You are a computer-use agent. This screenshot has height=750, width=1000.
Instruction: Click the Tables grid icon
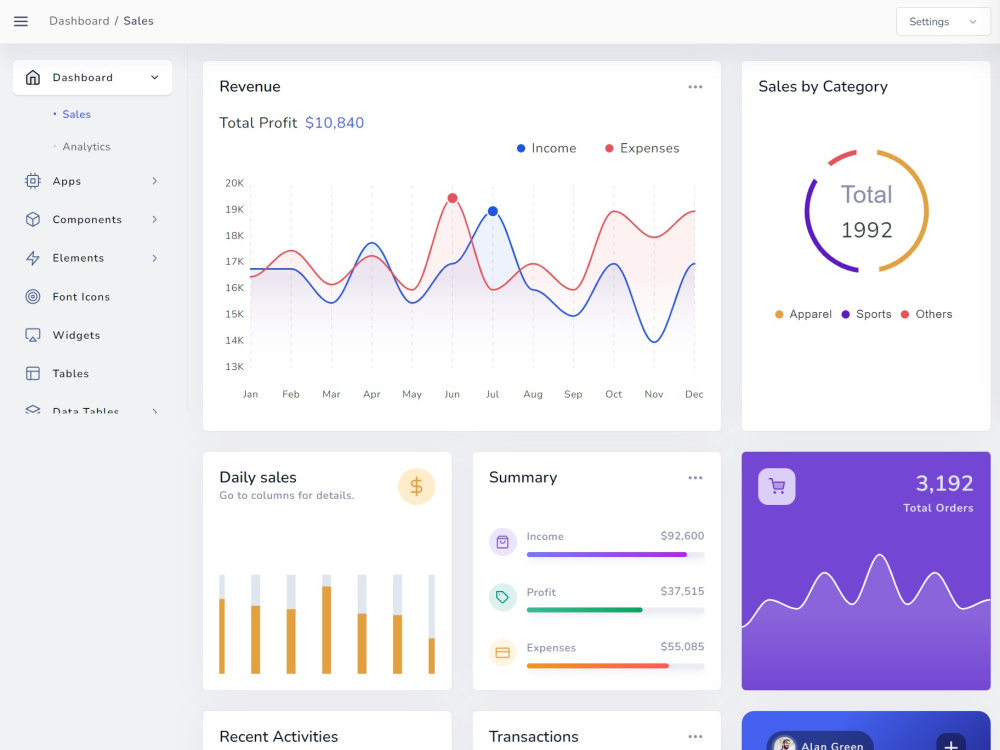tap(33, 374)
